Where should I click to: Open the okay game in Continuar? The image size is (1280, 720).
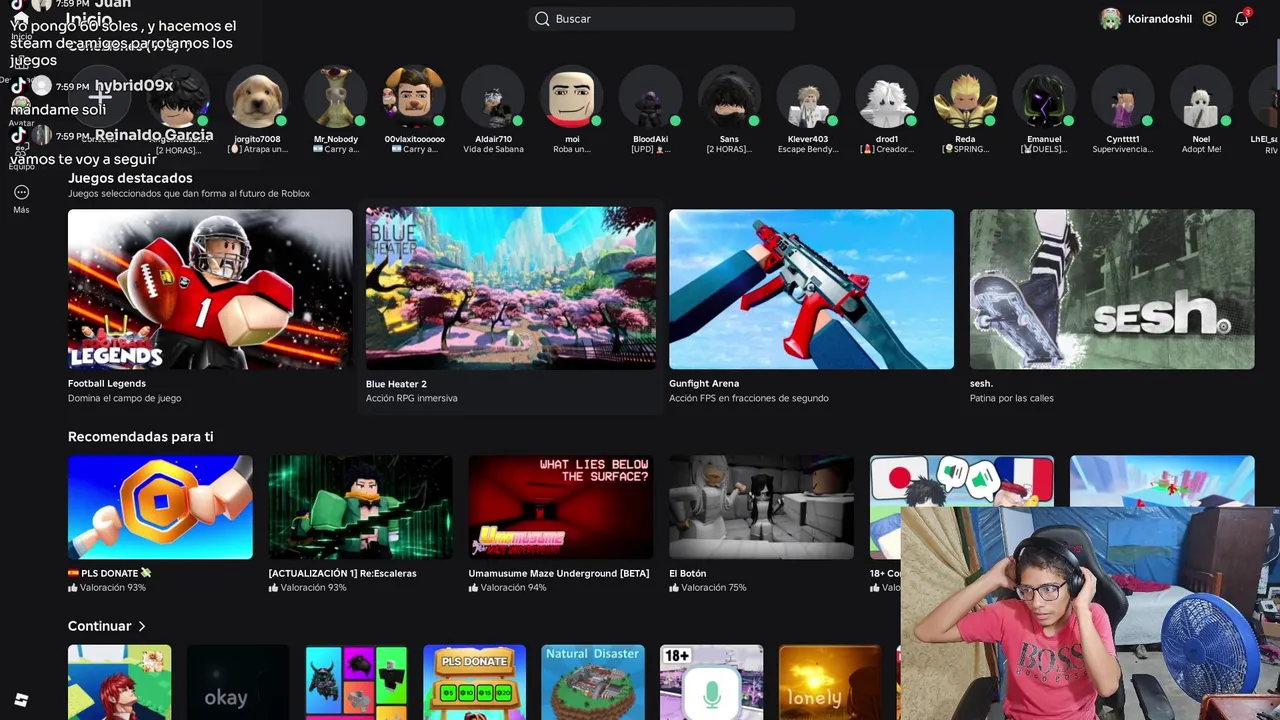237,682
